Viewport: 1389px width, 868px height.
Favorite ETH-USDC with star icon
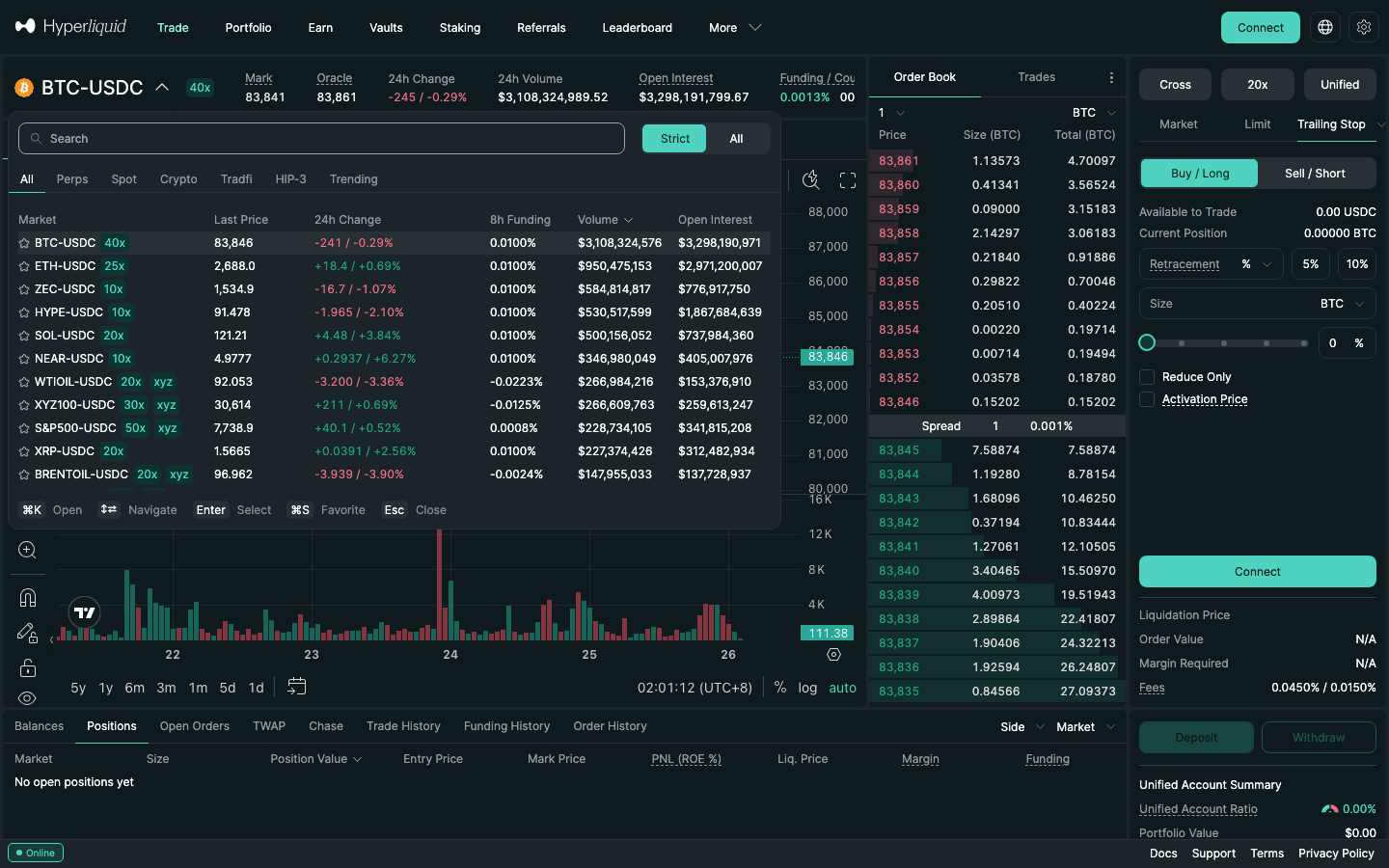tap(24, 266)
